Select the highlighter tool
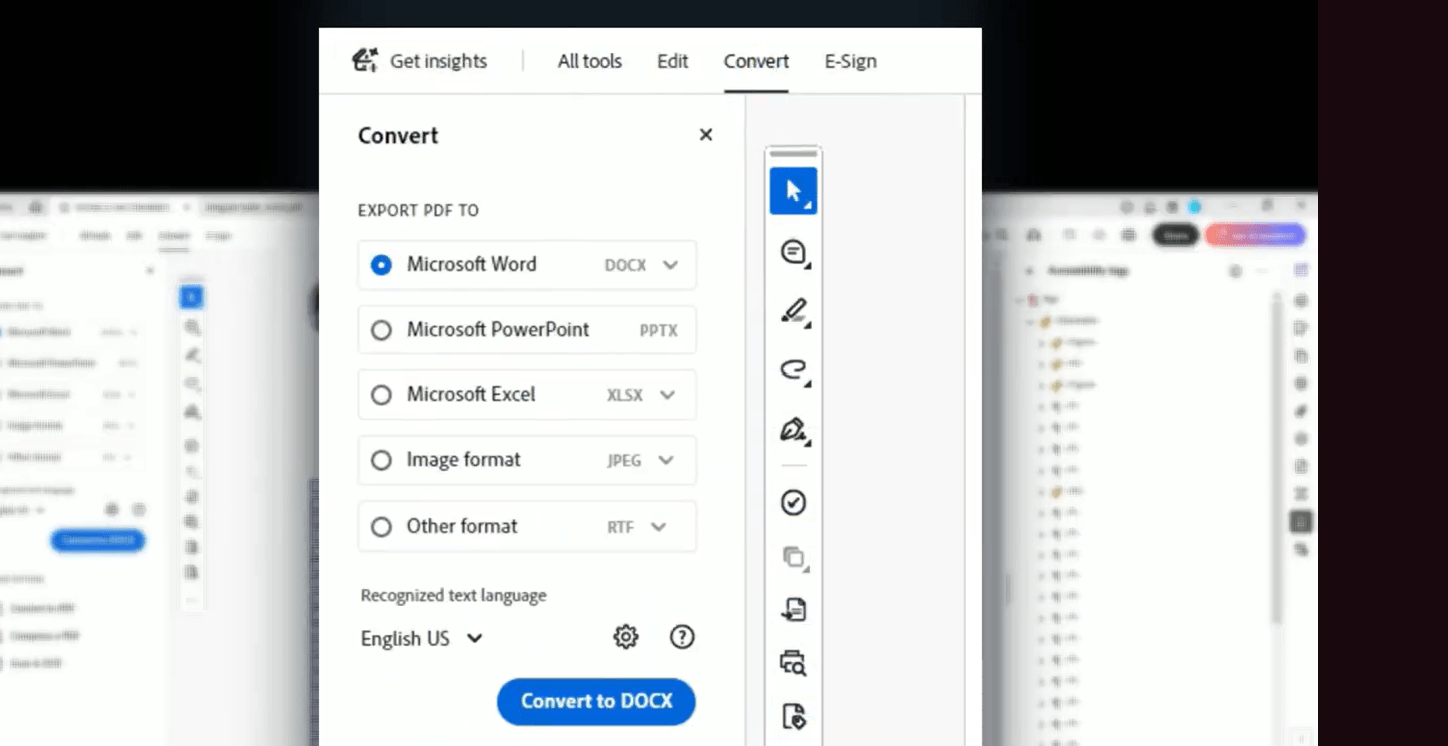The image size is (1448, 746). [793, 312]
